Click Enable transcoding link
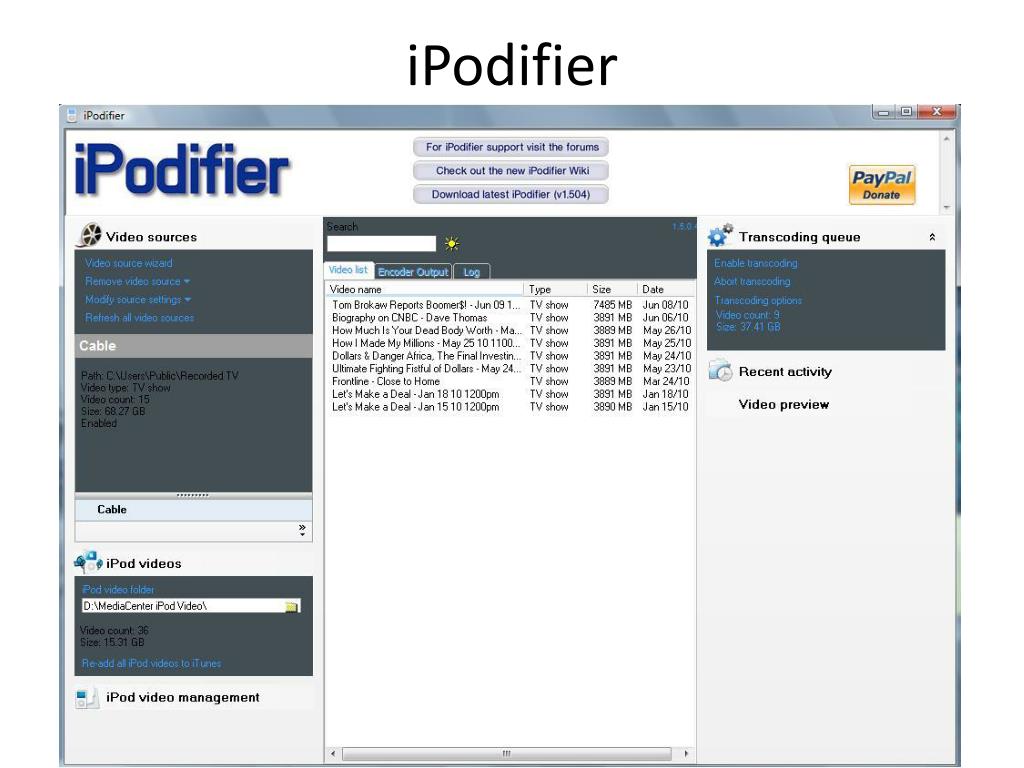Image resolution: width=1024 pixels, height=768 pixels. 756,263
